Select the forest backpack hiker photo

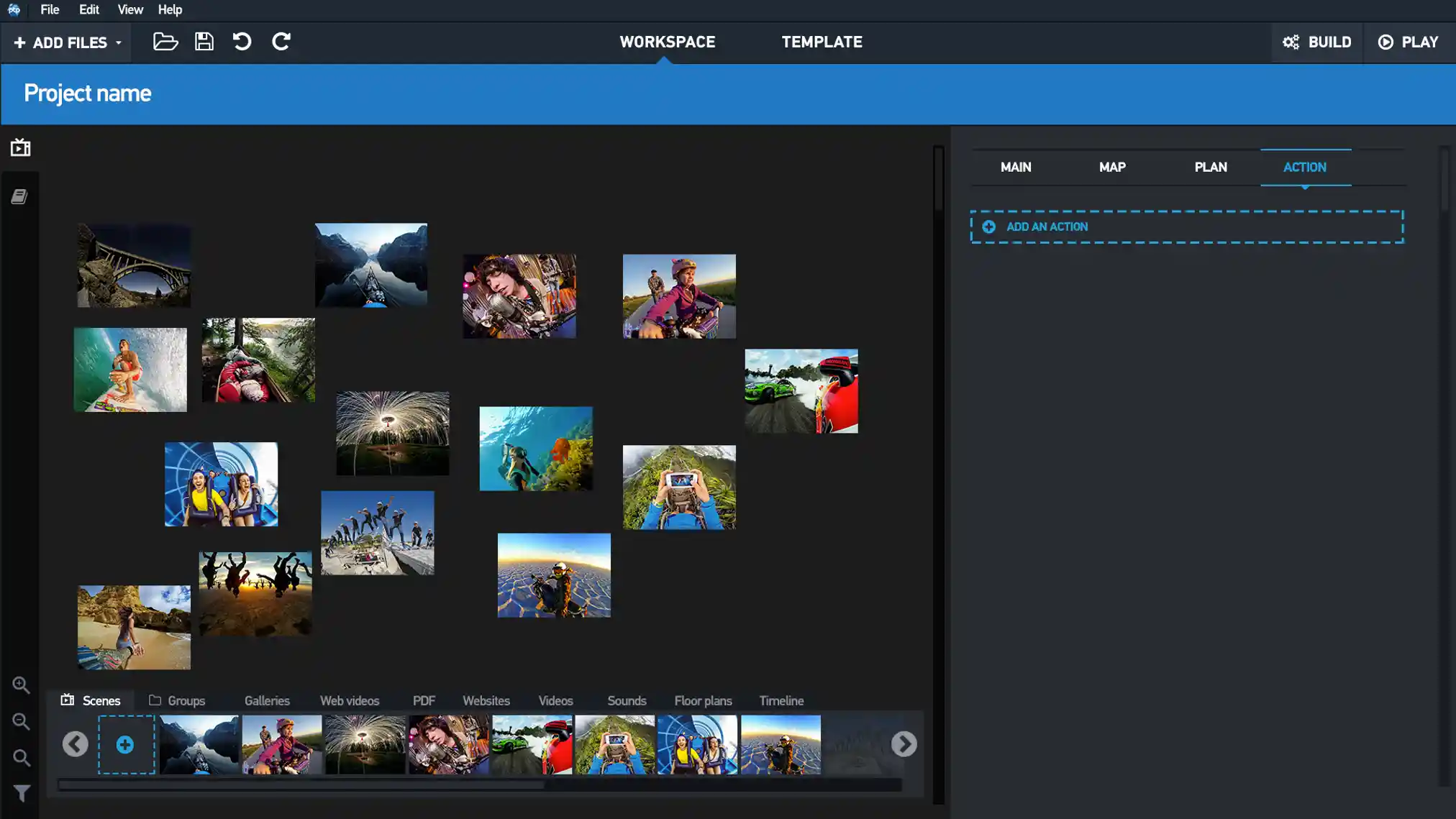coord(258,360)
